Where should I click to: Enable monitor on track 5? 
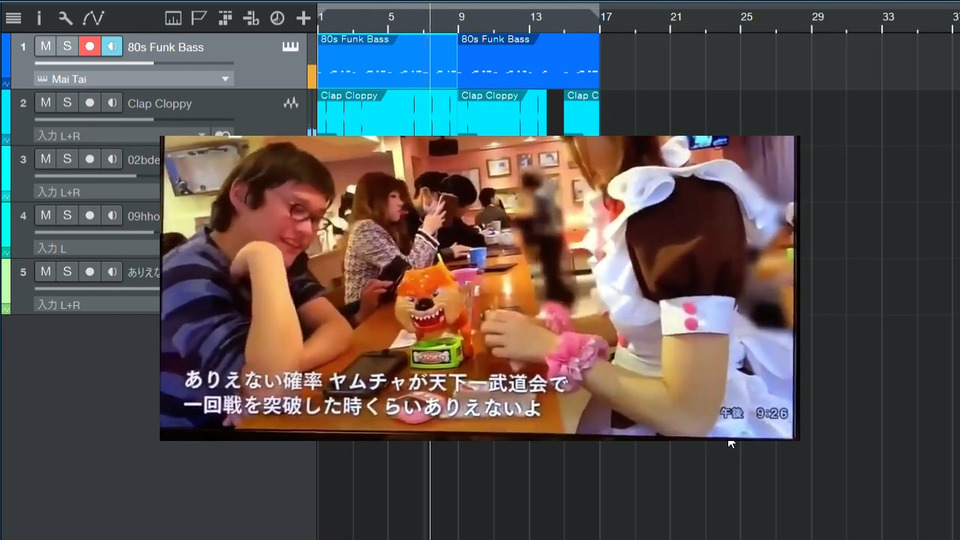point(111,272)
